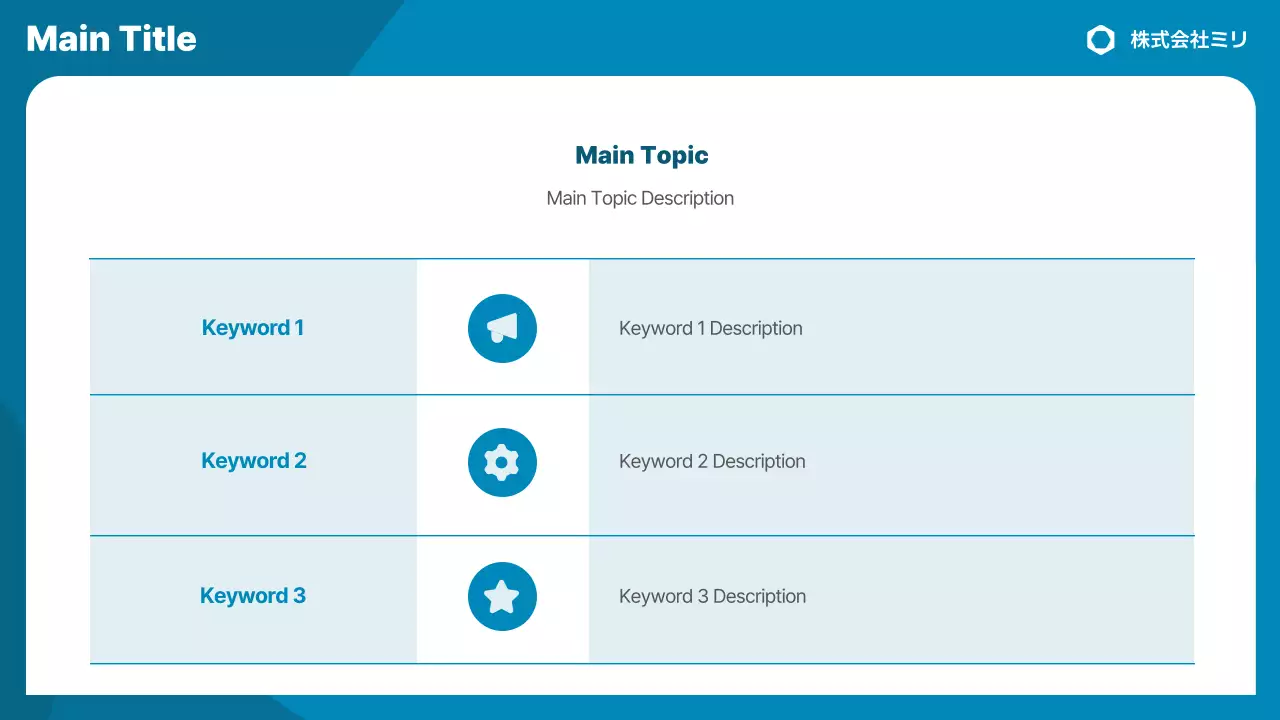The width and height of the screenshot is (1280, 720).
Task: Click the Keyword 1 Description text
Action: (x=710, y=328)
